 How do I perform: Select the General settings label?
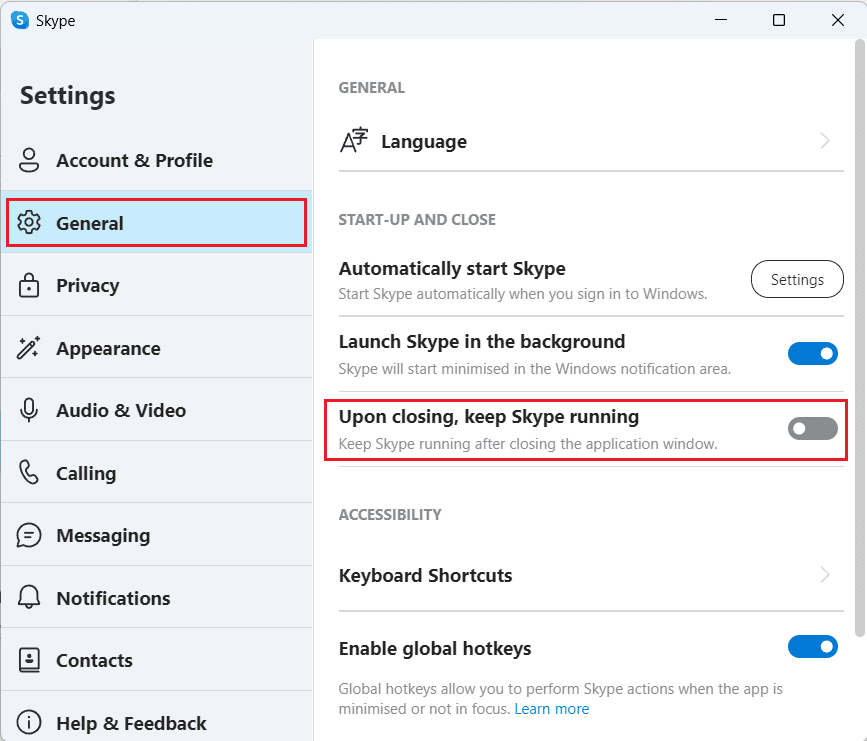coord(90,223)
